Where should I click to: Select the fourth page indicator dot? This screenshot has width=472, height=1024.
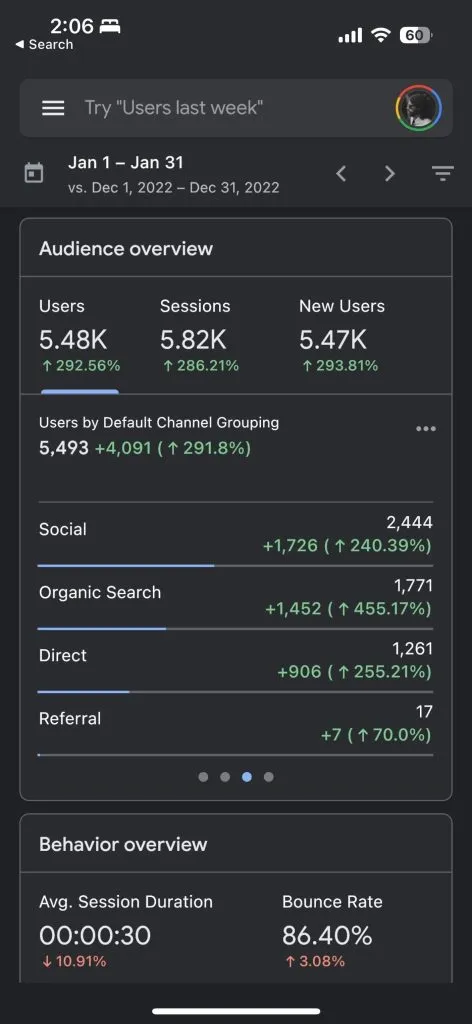click(268, 777)
